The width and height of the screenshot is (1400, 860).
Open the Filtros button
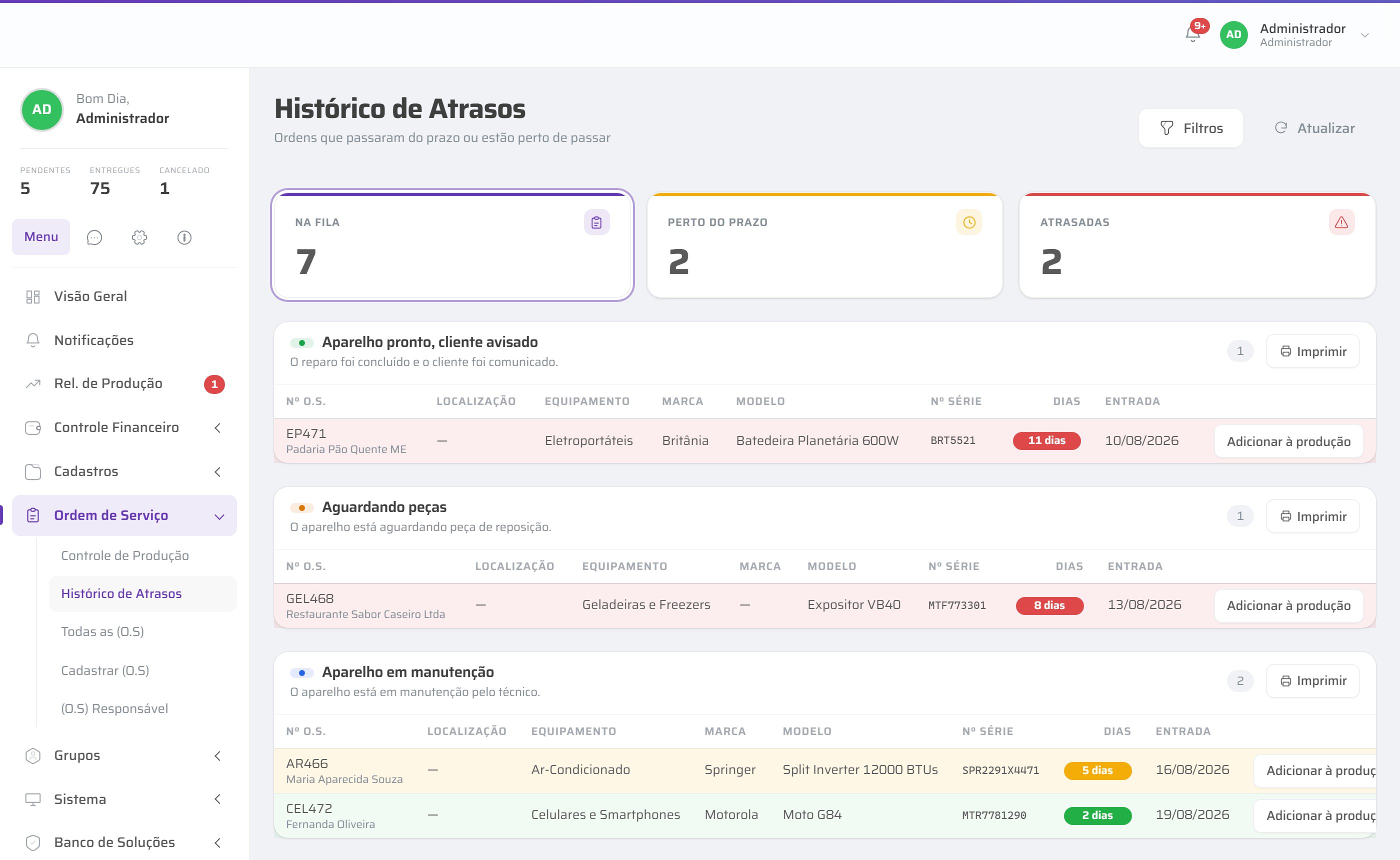tap(1190, 128)
